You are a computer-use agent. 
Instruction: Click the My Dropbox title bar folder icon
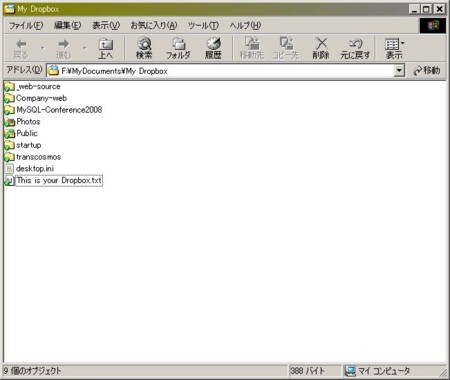(10, 8)
